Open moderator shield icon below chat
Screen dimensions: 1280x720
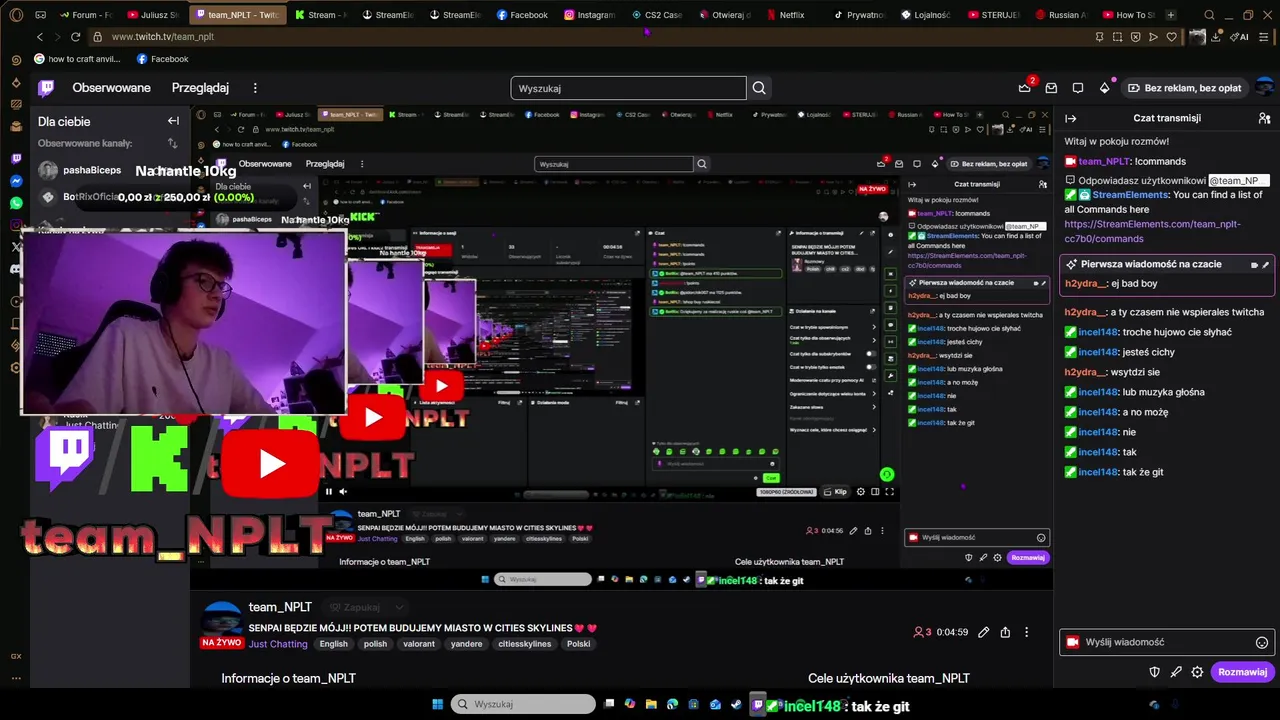pyautogui.click(x=1154, y=672)
